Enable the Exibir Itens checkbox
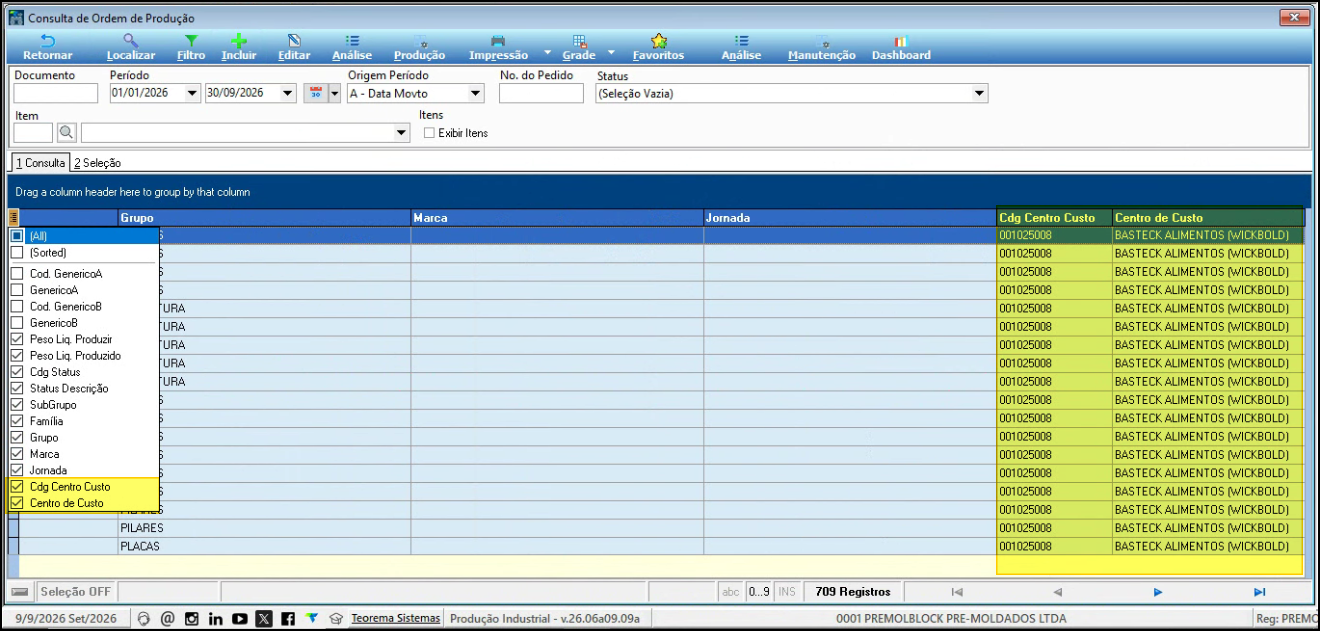Viewport: 1320px width, 631px height. (x=430, y=133)
